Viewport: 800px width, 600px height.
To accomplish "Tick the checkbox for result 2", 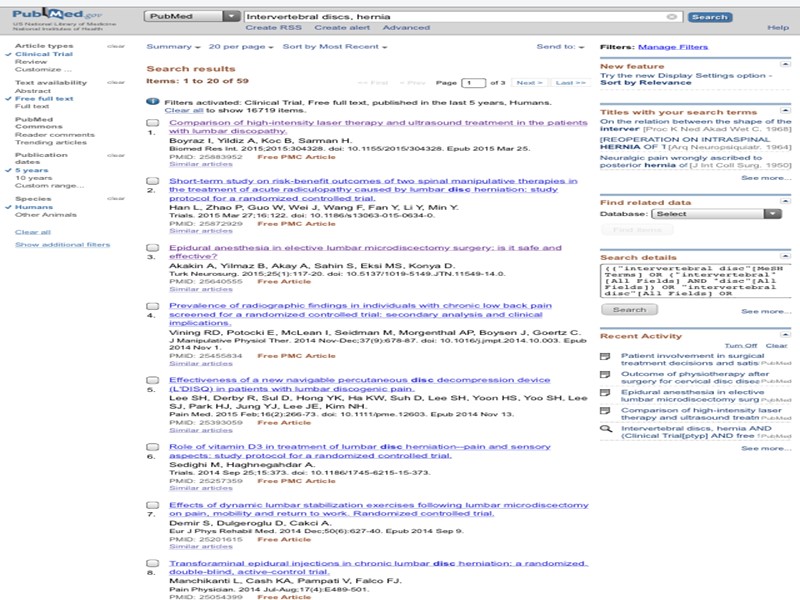I will [x=153, y=181].
